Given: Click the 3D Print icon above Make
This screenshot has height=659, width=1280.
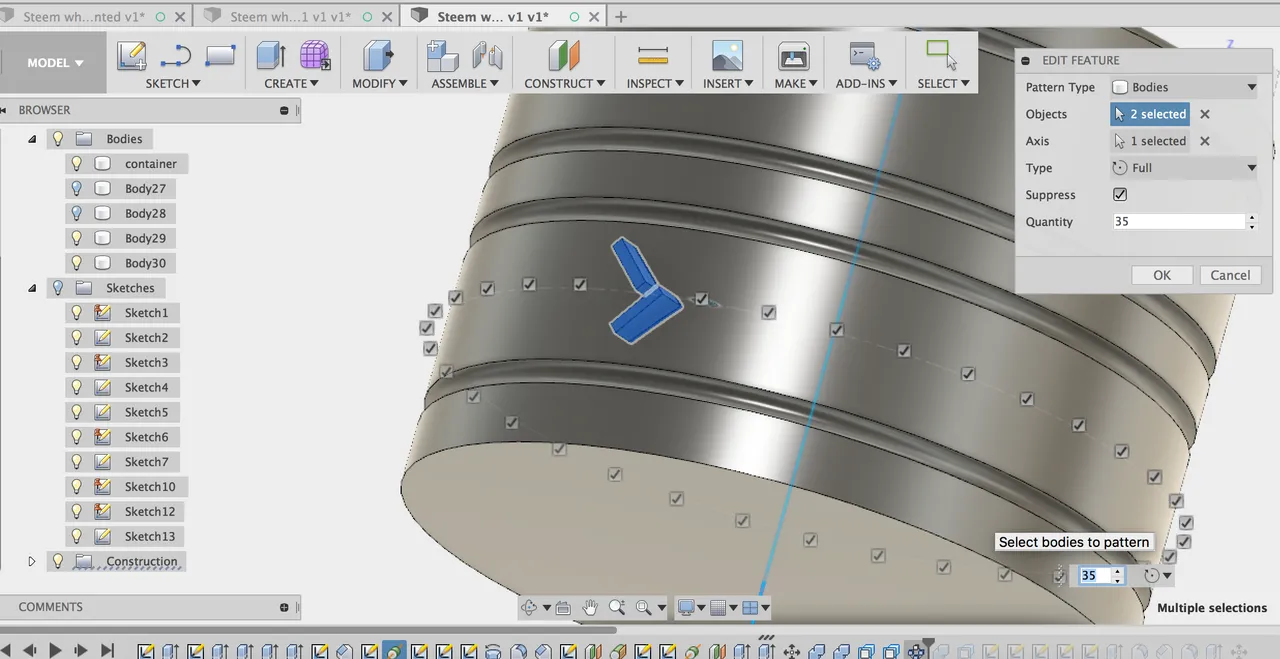Looking at the screenshot, I should [x=793, y=55].
